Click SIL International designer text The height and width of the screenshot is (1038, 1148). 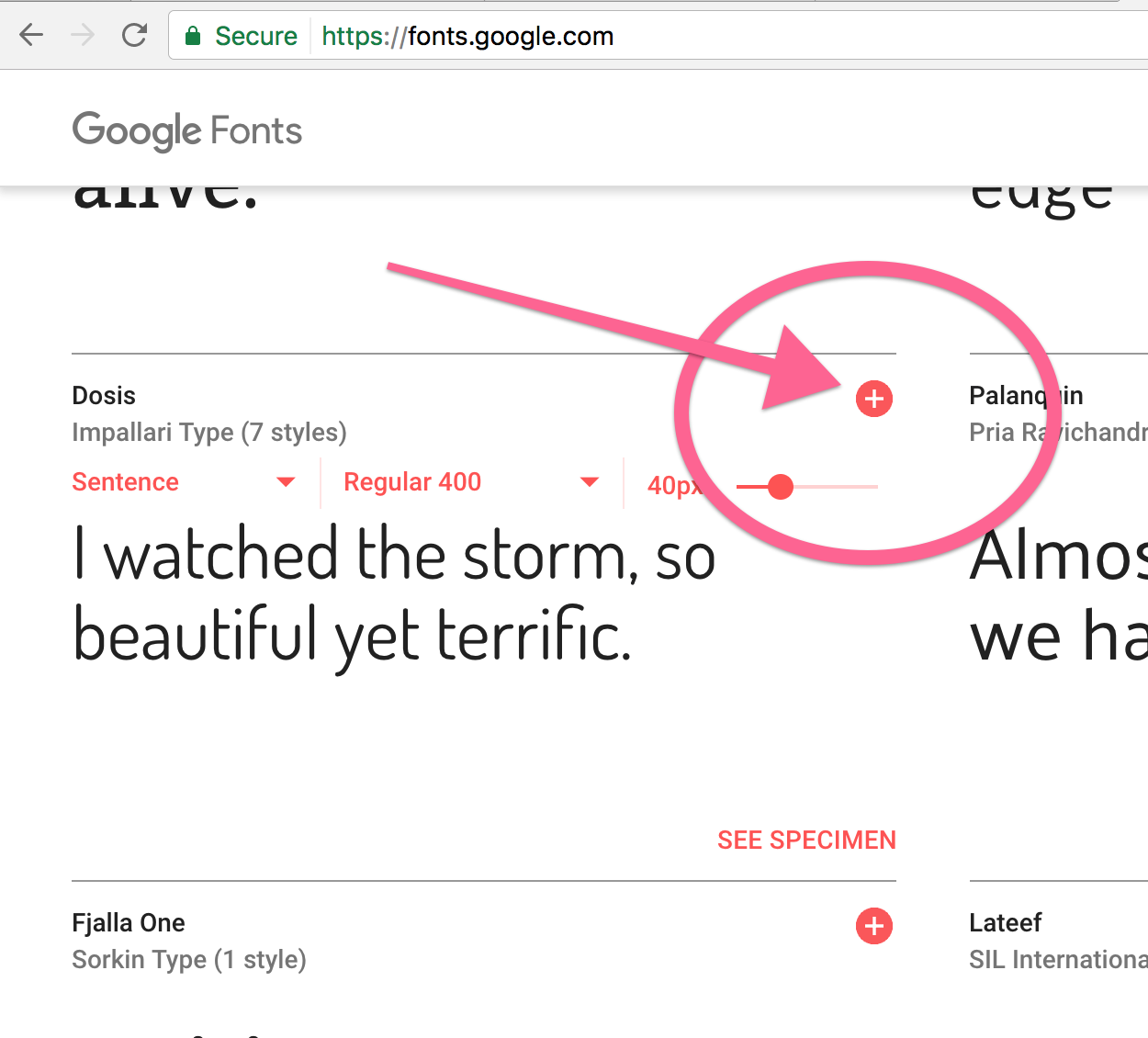pos(1058,960)
